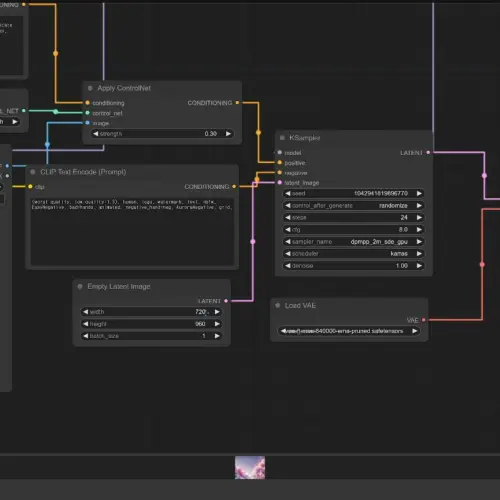Collapse the CLIP Text Encode node dot

pos(33,172)
